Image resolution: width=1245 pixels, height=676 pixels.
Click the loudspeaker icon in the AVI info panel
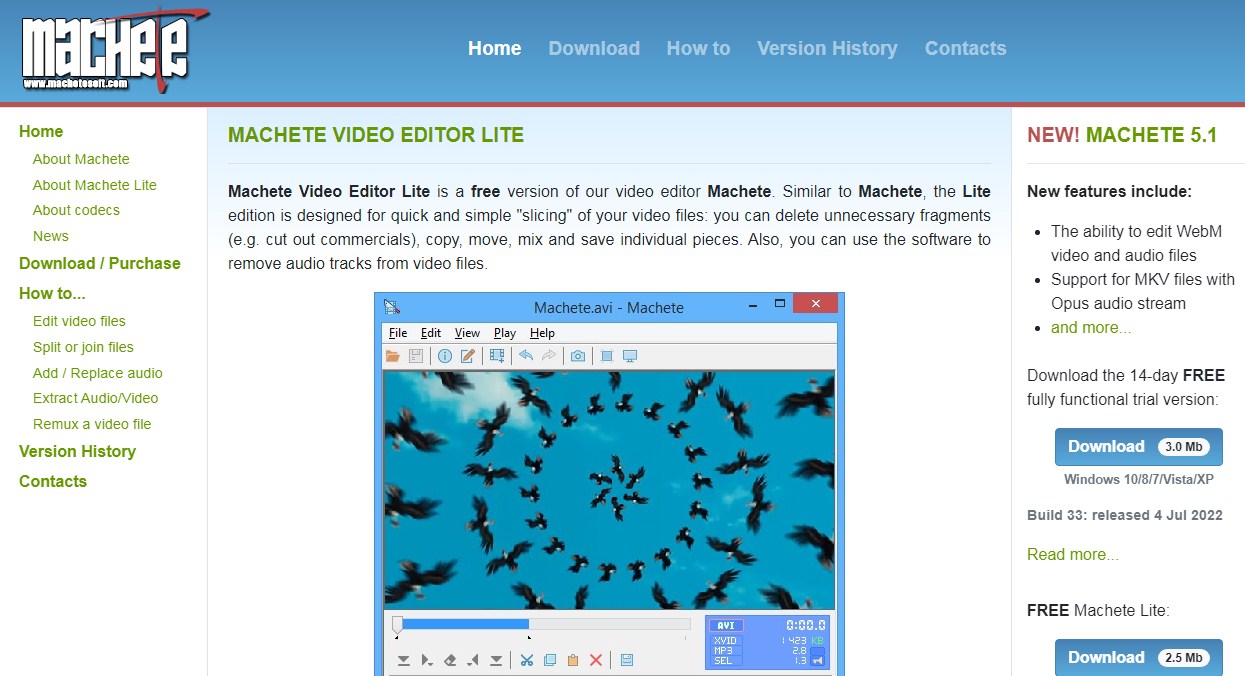pyautogui.click(x=817, y=660)
